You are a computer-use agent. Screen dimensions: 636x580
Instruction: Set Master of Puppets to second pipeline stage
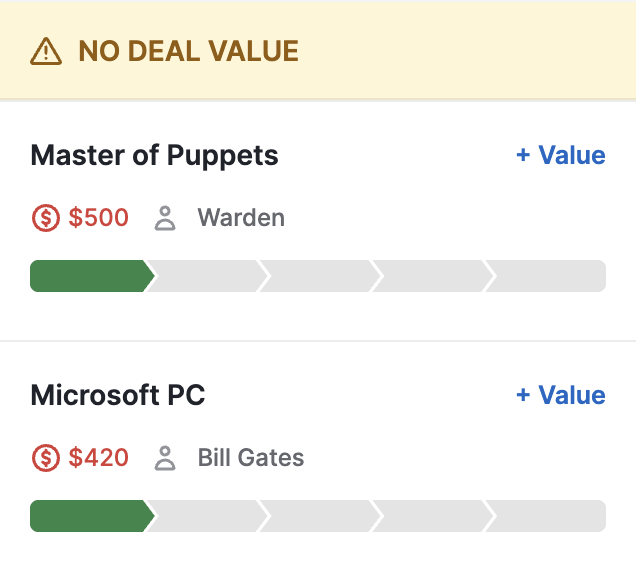[x=207, y=276]
